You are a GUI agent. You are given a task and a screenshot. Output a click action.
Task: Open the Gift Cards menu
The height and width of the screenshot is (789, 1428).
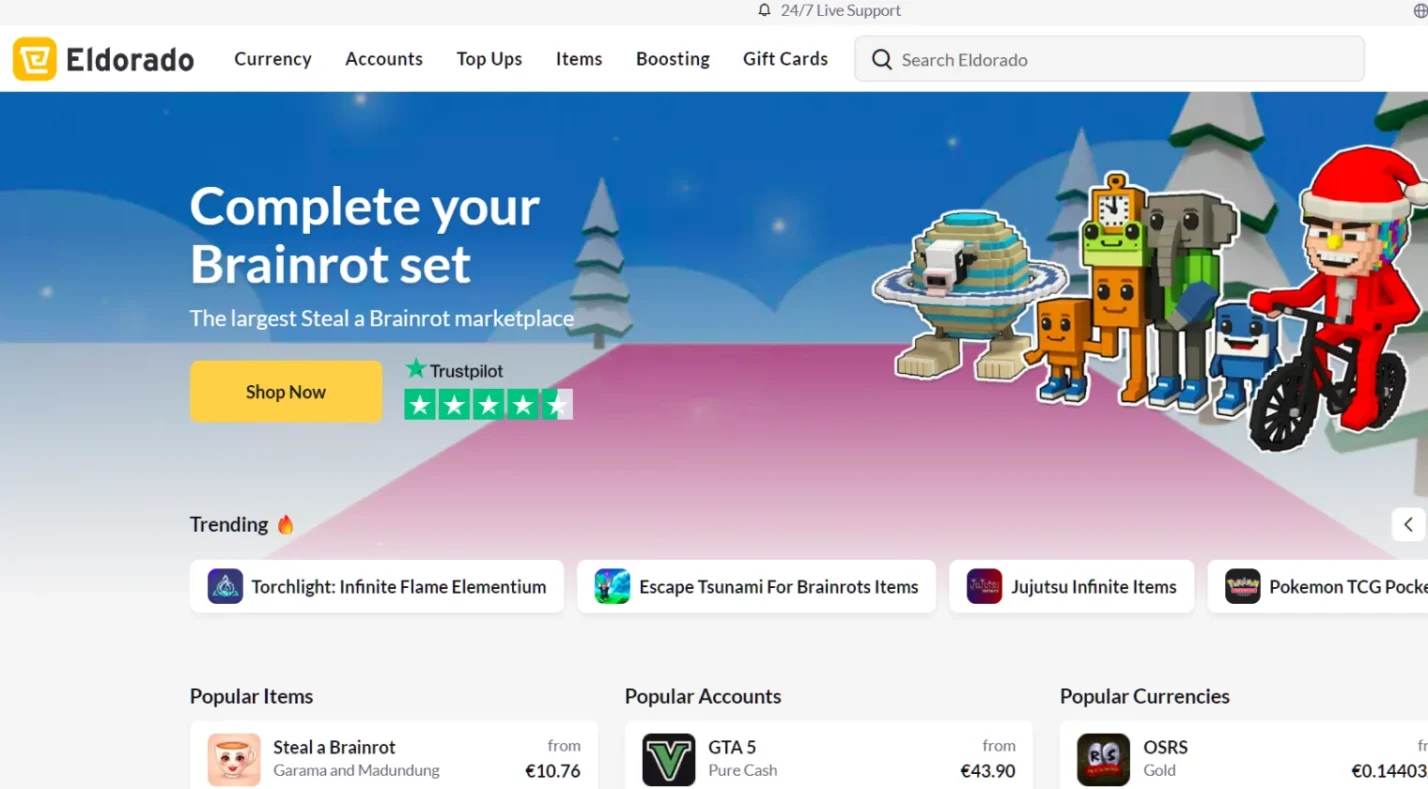pos(785,59)
